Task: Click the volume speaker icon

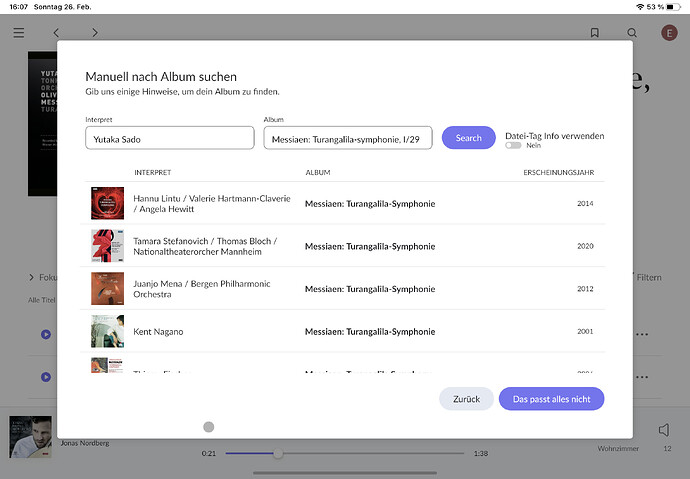Action: tap(663, 430)
